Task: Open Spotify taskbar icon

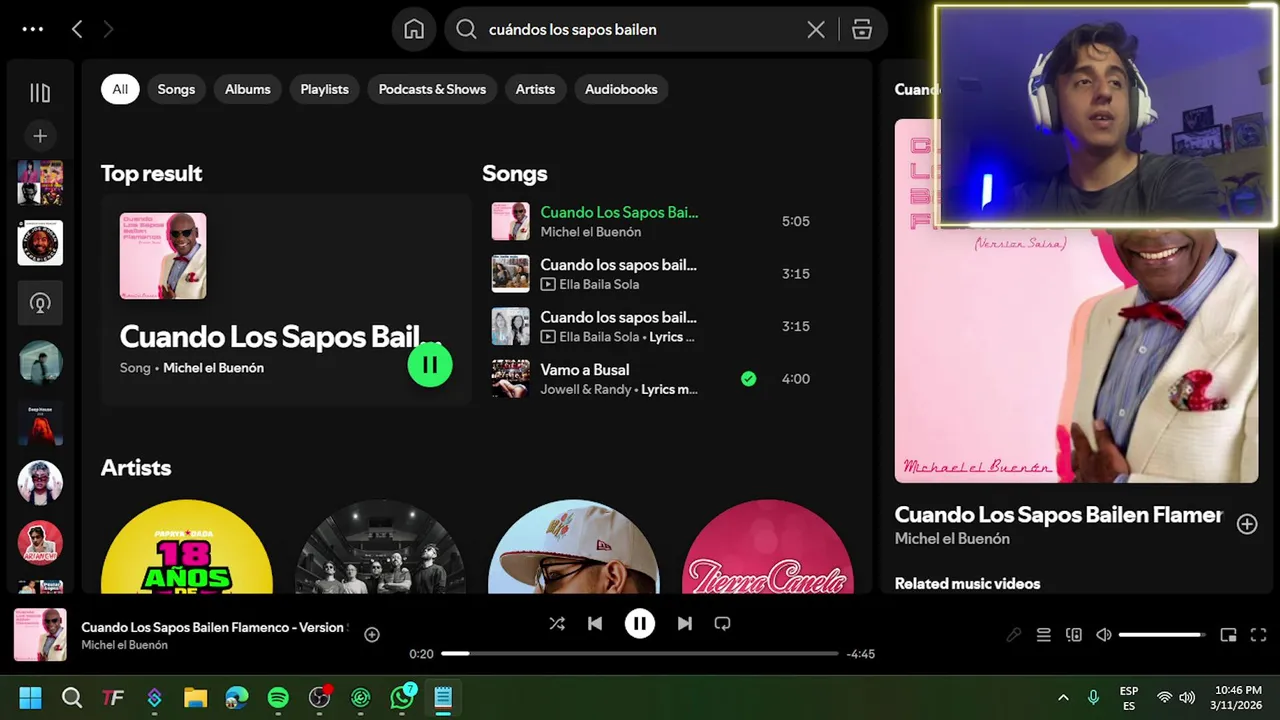Action: click(x=278, y=697)
